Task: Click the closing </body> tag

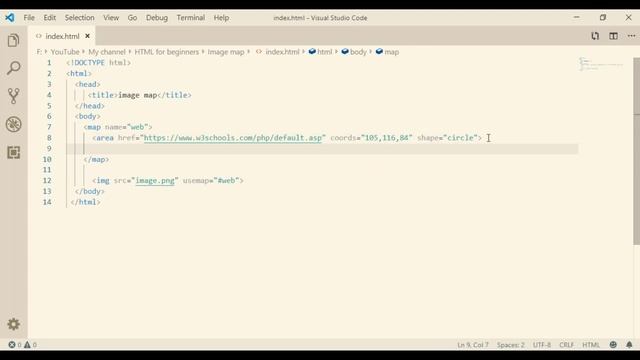Action: pyautogui.click(x=90, y=191)
